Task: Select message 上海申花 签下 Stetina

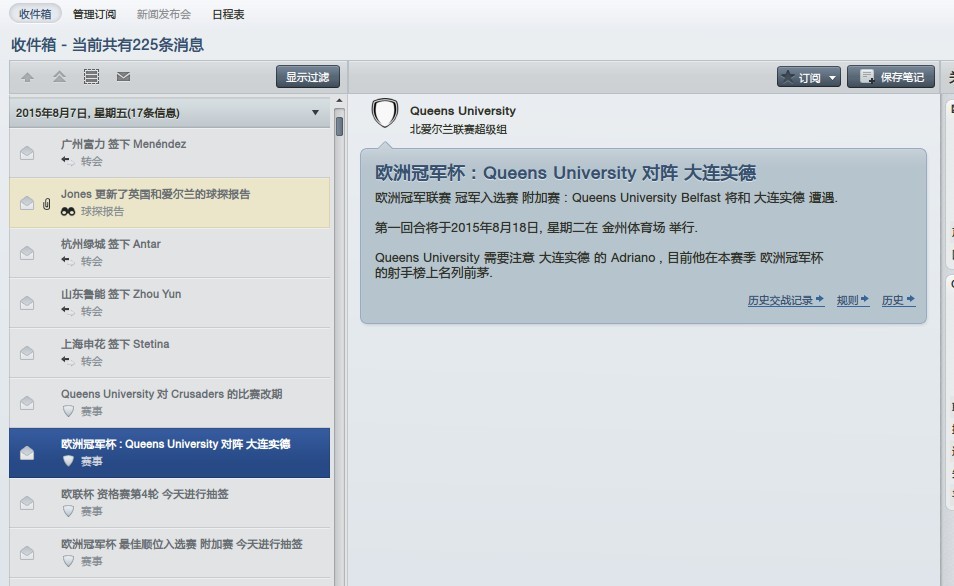Action: tap(170, 353)
